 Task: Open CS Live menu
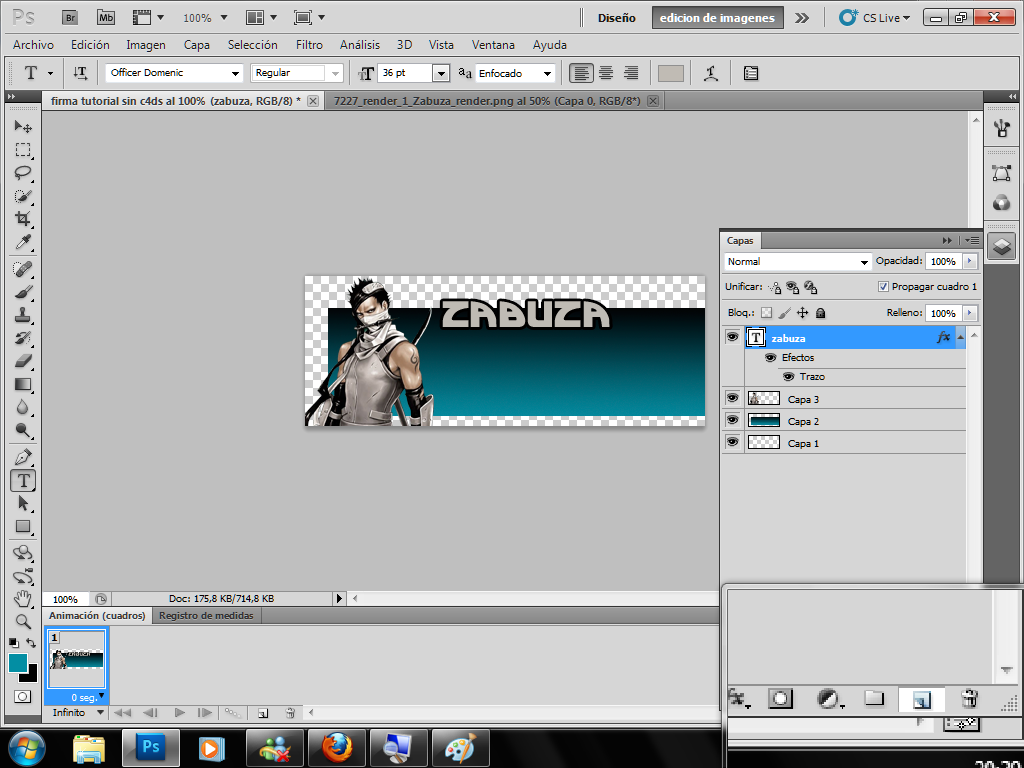pos(875,18)
